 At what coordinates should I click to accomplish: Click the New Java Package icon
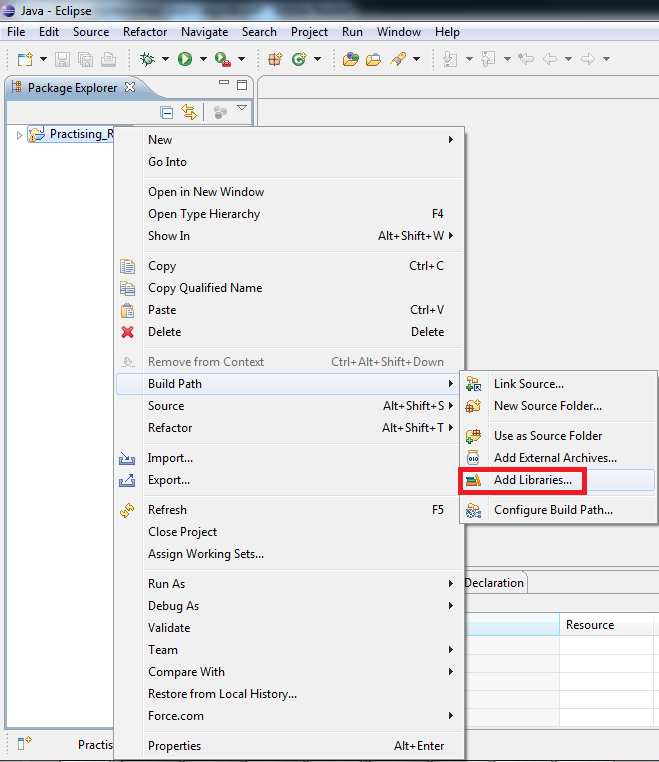tap(276, 59)
